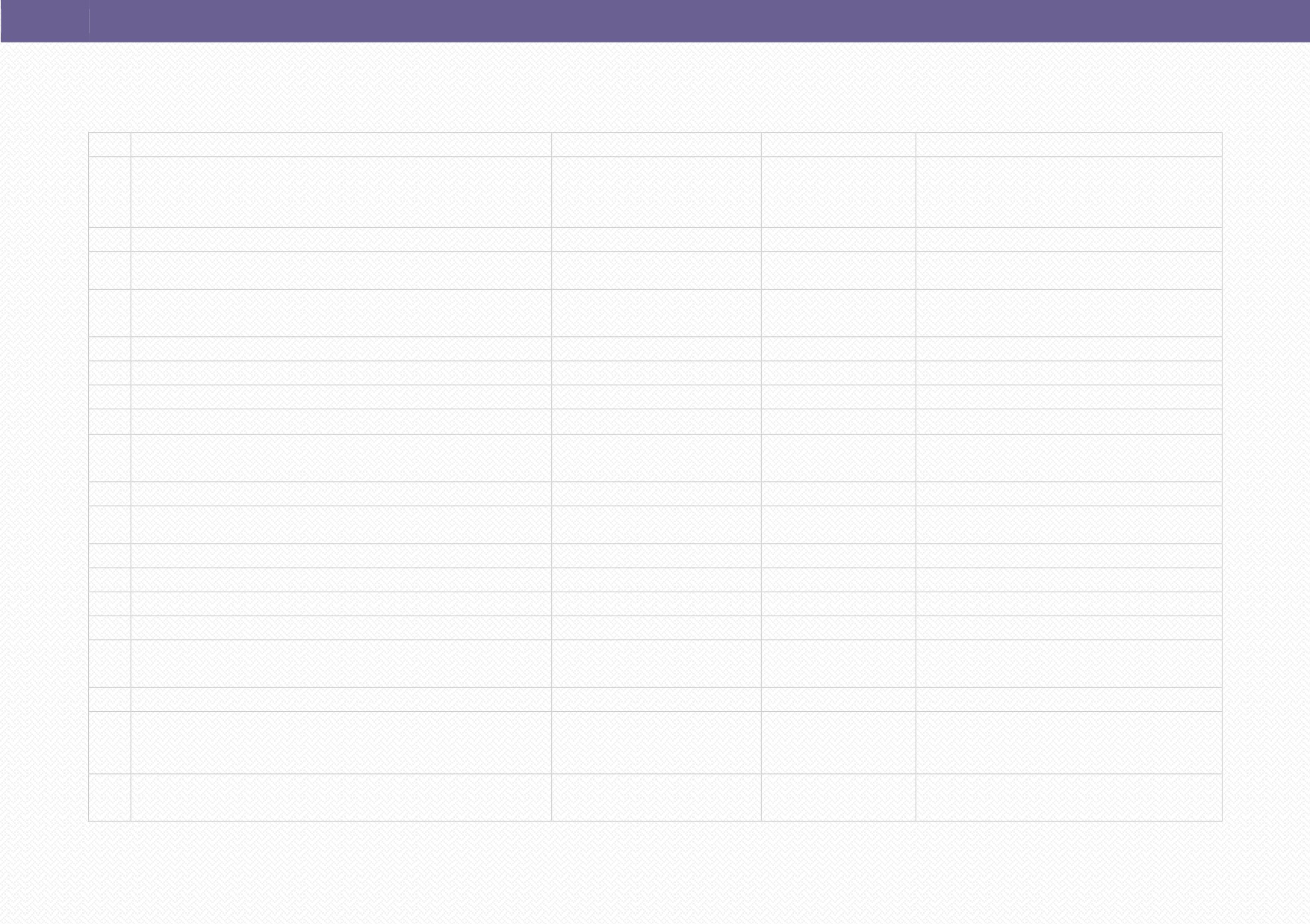Viewport: 1310px width, 924px height.
Task: Click the tall first body row's second-column cell
Action: tap(341, 192)
